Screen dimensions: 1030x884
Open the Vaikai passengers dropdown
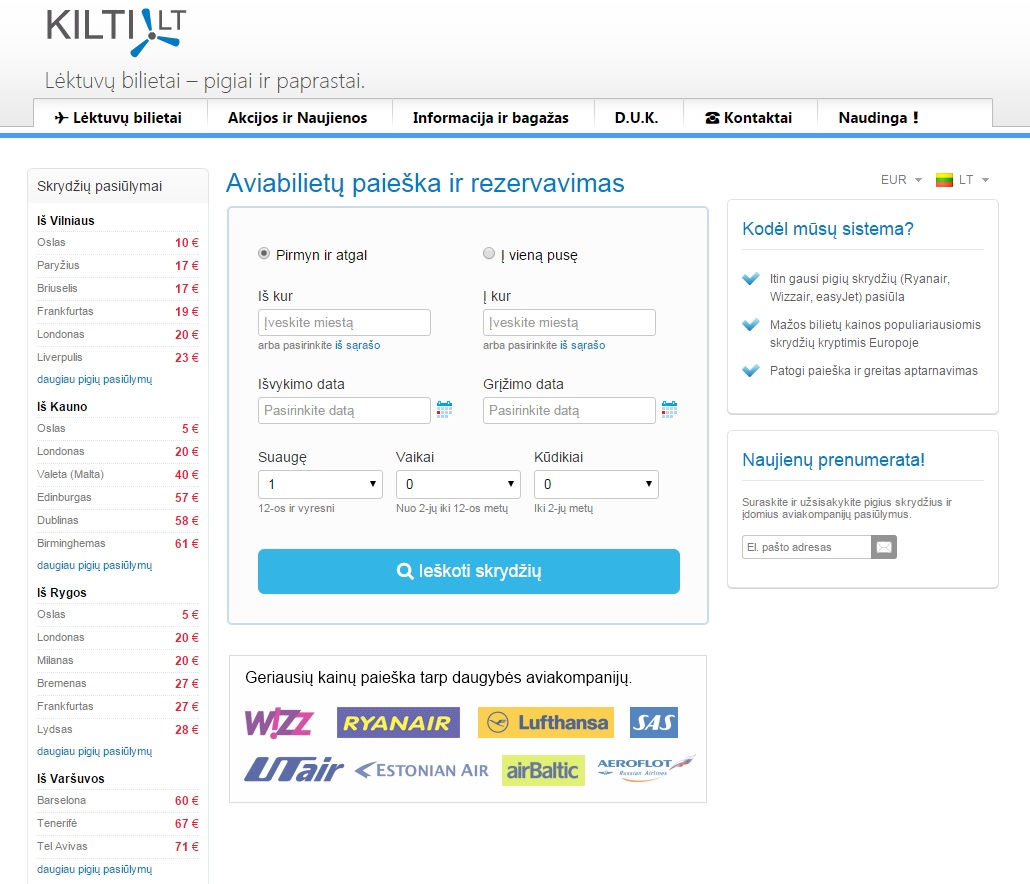pyautogui.click(x=458, y=485)
